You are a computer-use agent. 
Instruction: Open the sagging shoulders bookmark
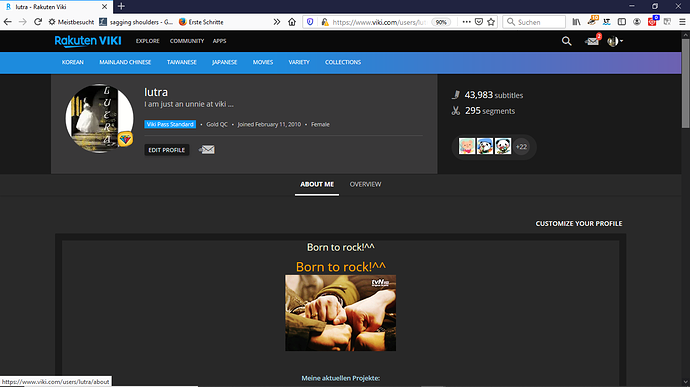pyautogui.click(x=136, y=22)
